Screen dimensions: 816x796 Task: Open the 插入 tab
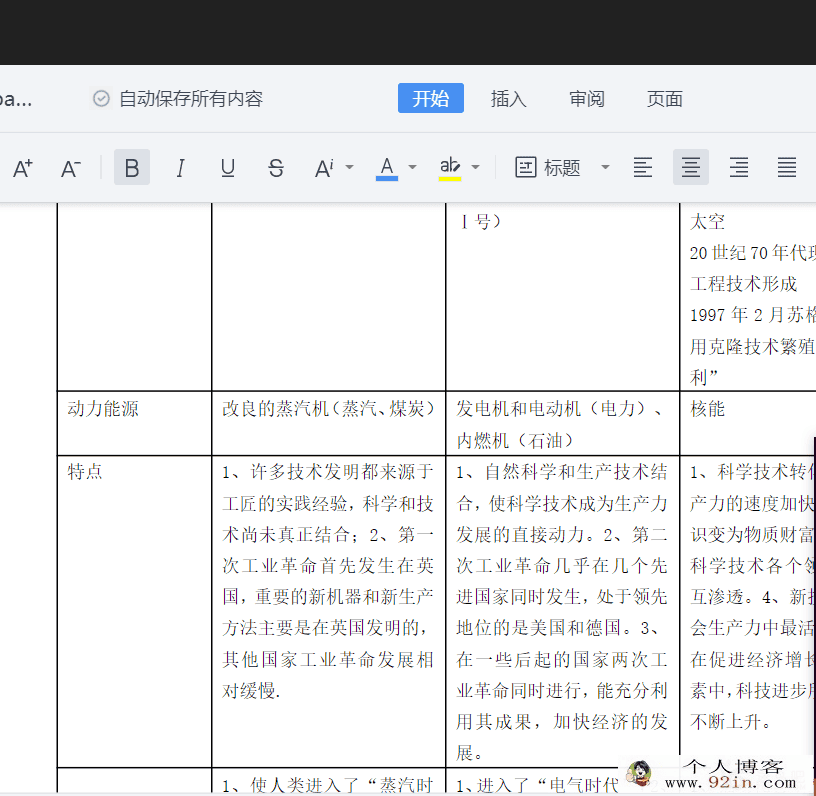coord(508,98)
